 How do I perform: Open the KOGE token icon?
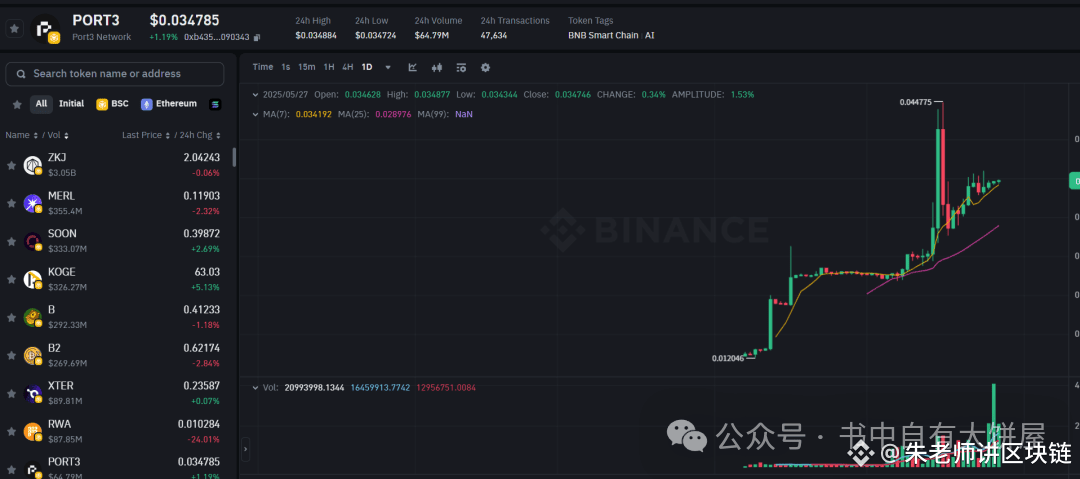click(33, 279)
